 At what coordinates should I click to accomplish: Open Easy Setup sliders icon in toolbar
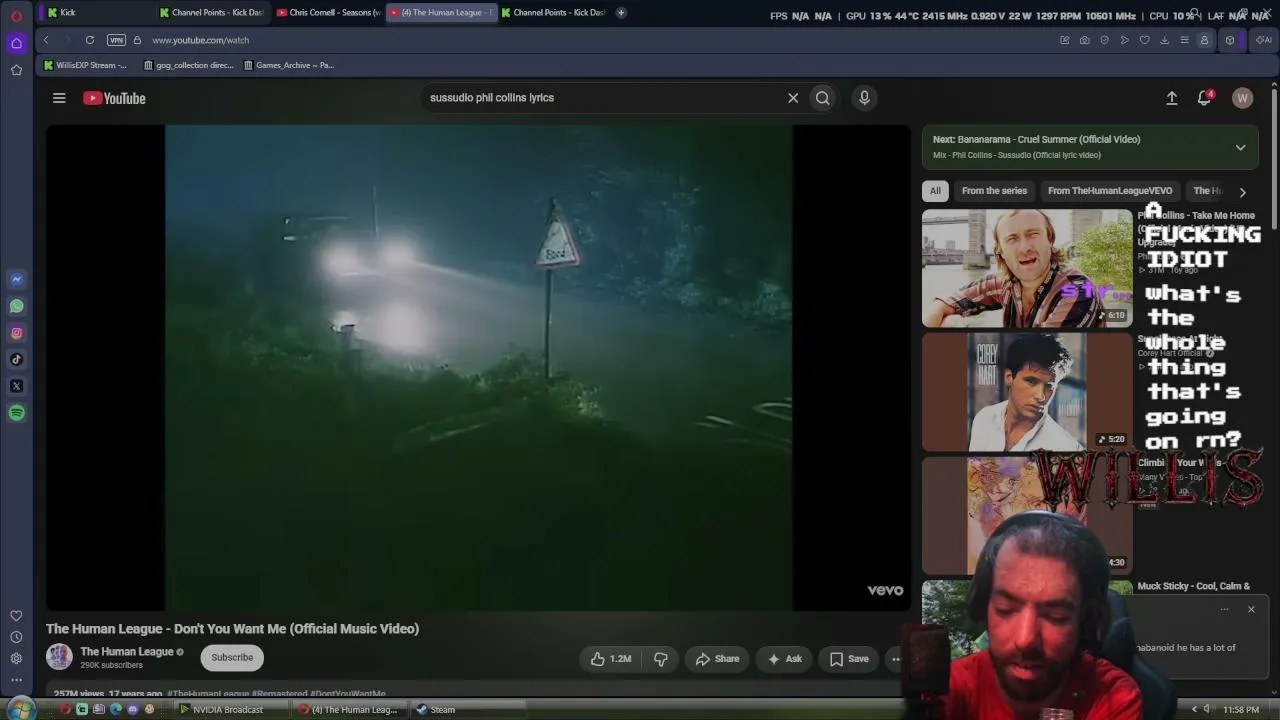(x=1185, y=40)
